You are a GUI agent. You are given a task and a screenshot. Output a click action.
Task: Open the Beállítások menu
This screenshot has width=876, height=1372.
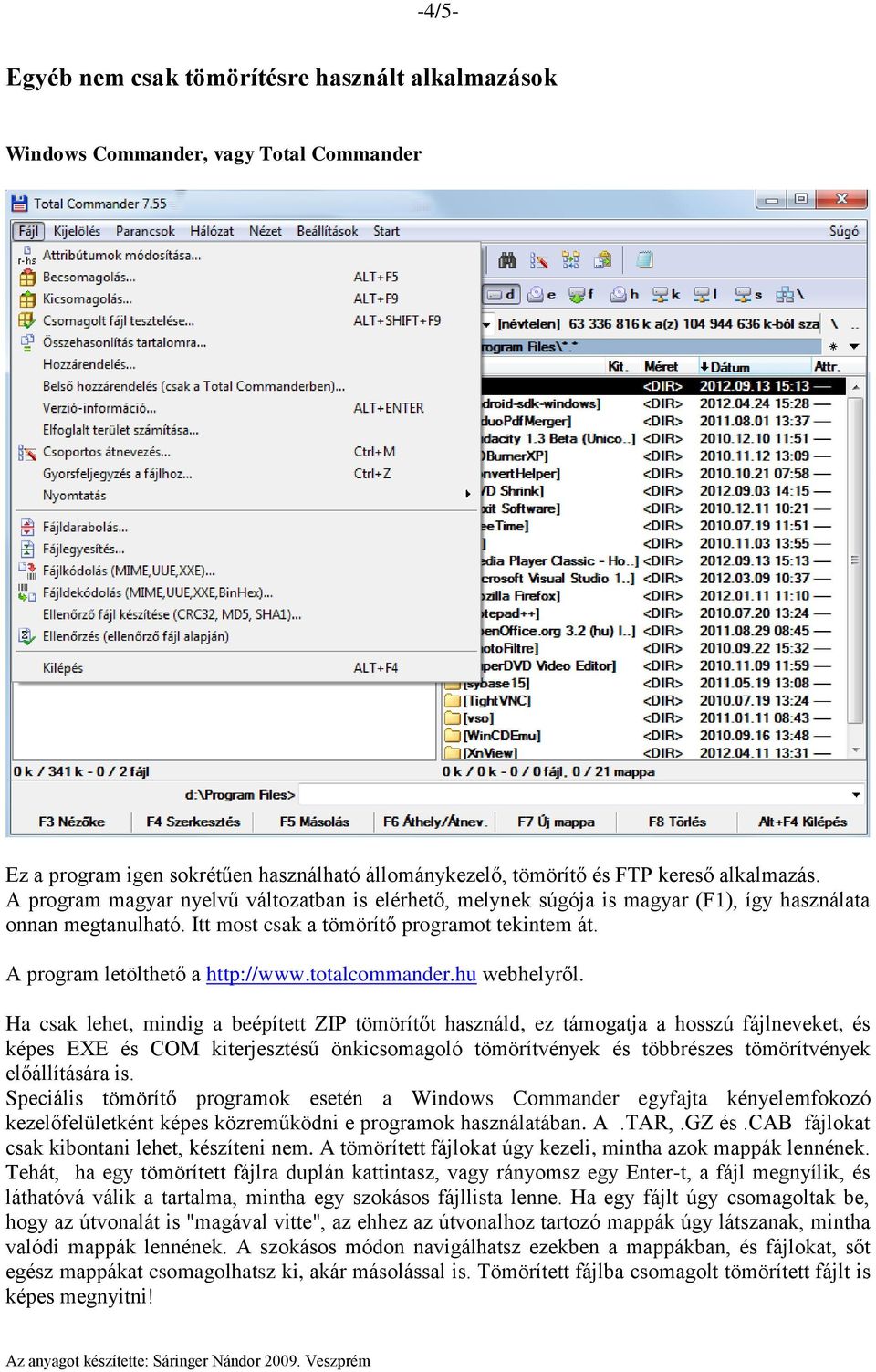click(x=328, y=231)
